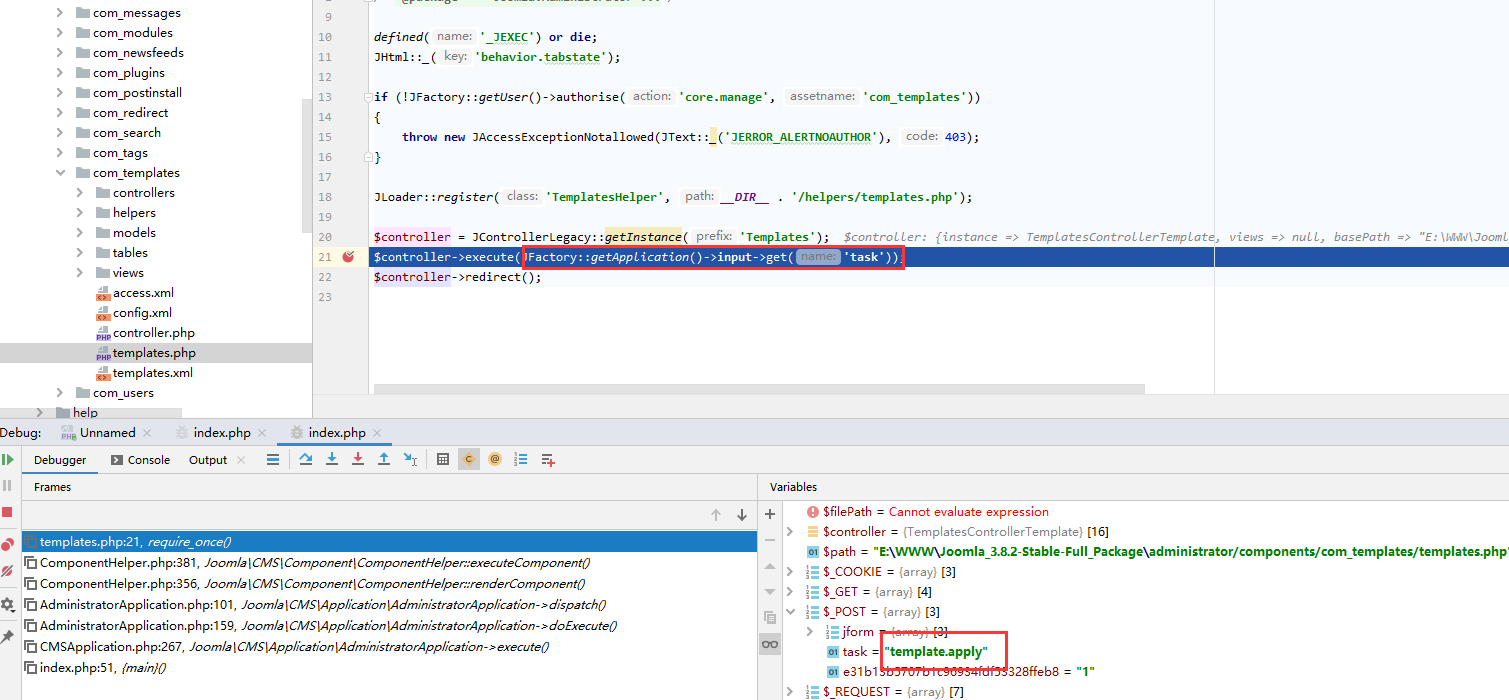Move the watch up in Variables
This screenshot has width=1509, height=700.
coord(770,566)
